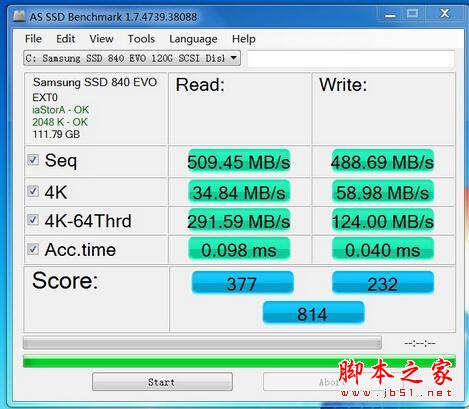Click the green overall progress bar

239,361
